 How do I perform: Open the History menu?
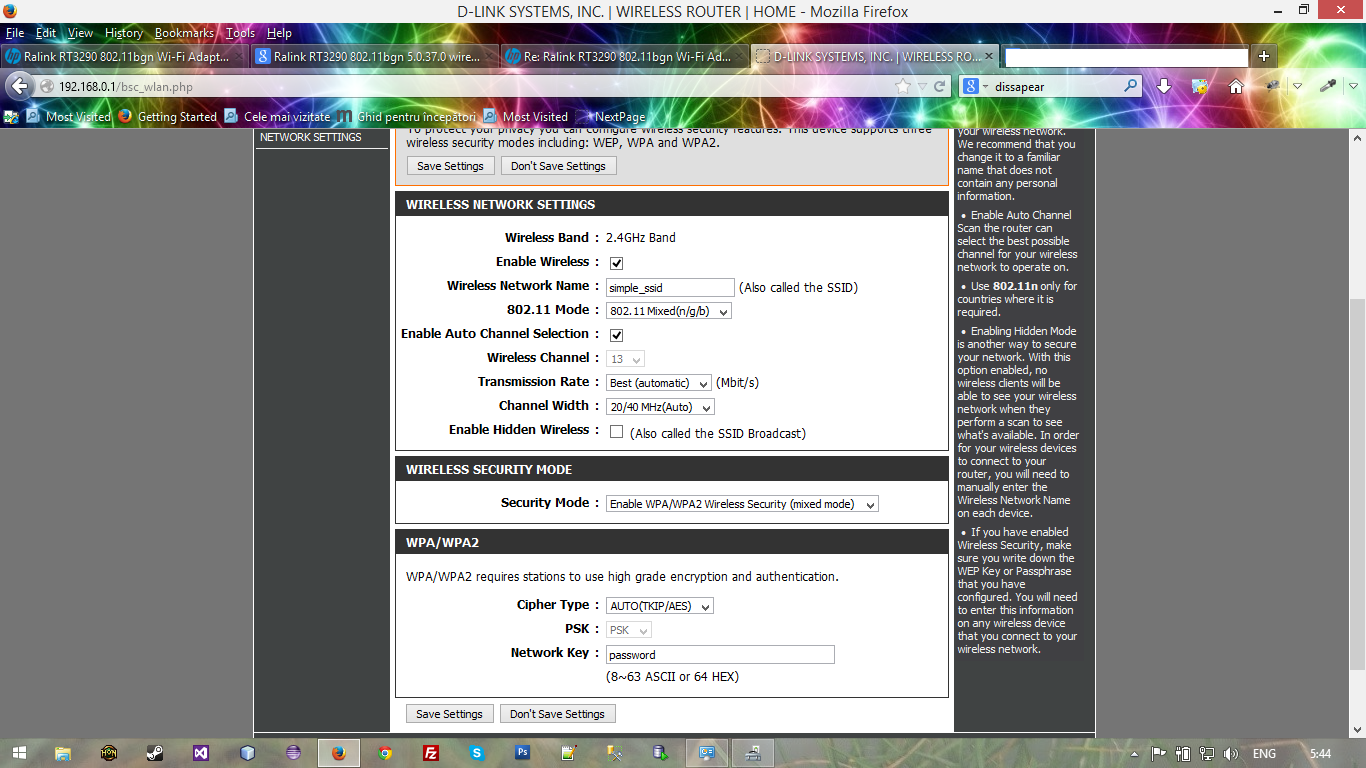(123, 33)
